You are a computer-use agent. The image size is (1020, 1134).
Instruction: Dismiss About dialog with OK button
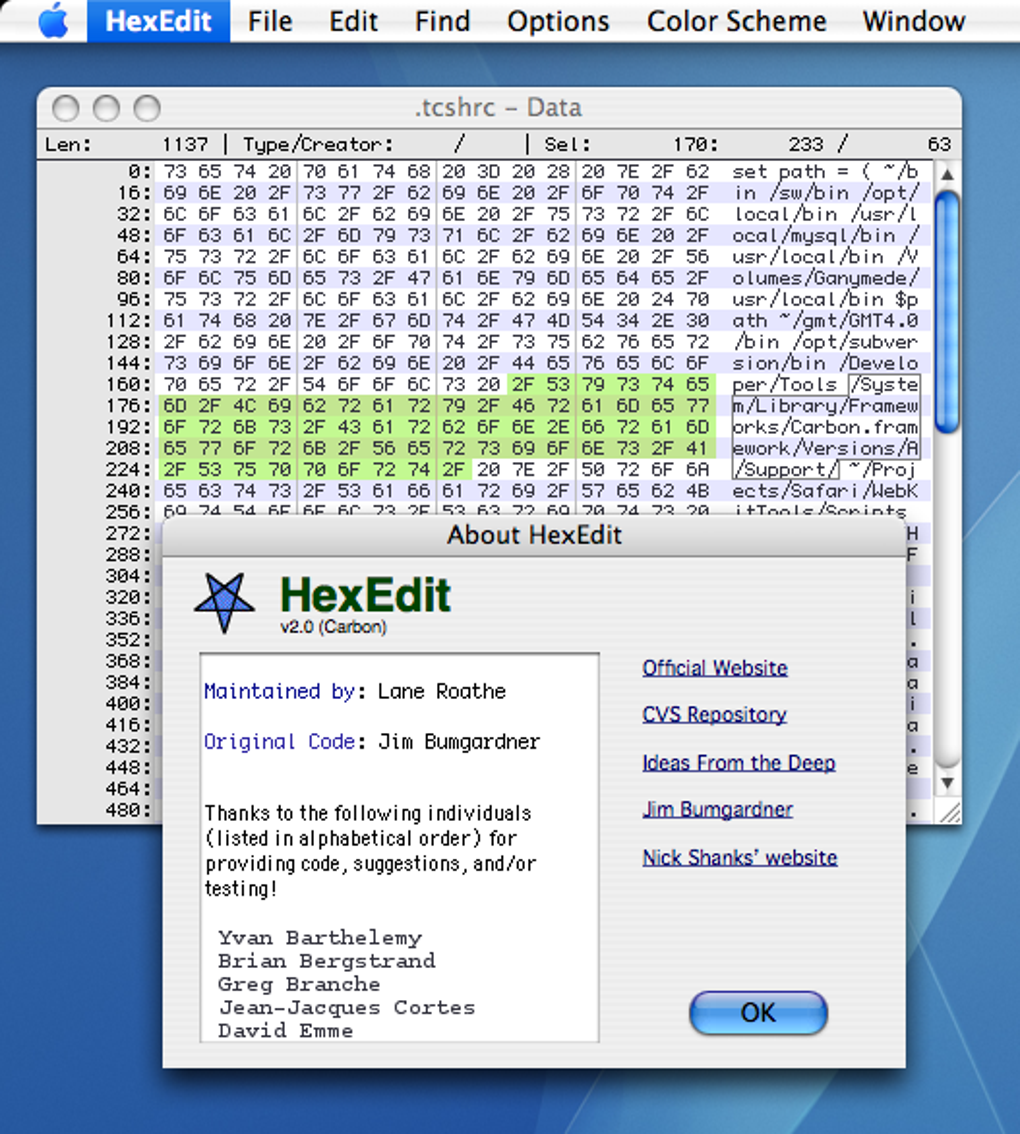tap(758, 1012)
